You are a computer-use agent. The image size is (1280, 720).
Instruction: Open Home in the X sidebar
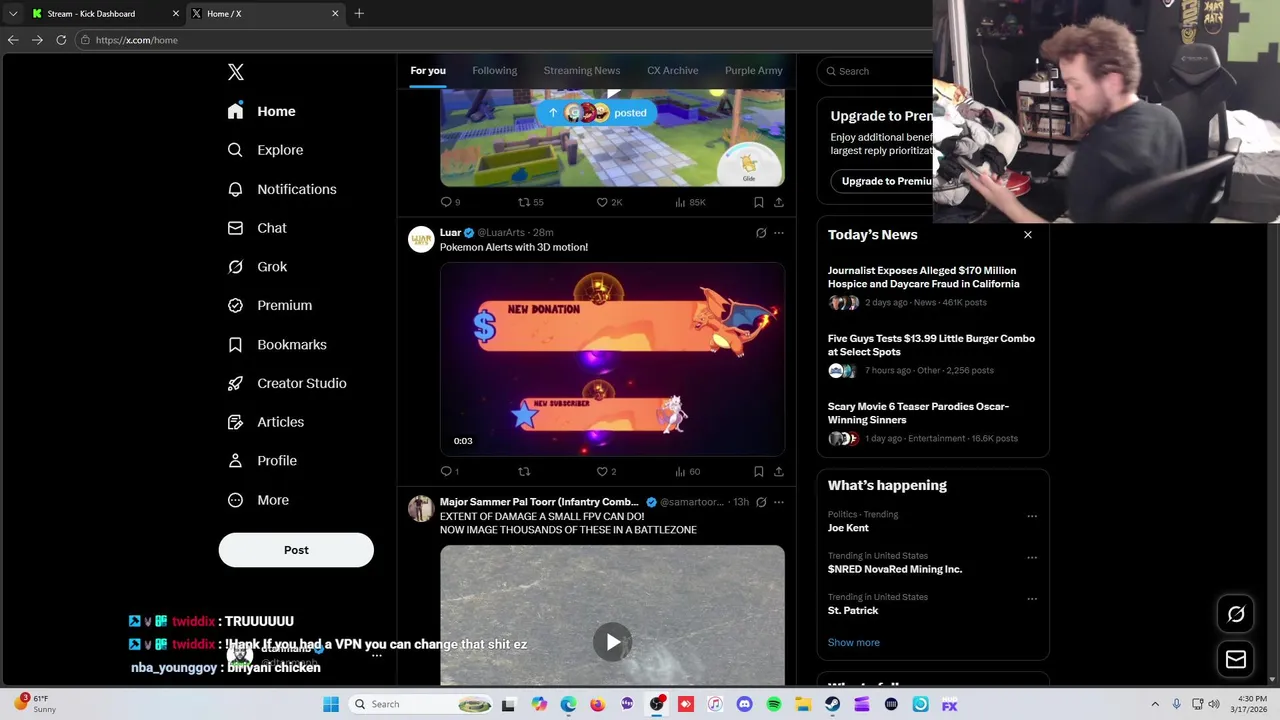pos(261,111)
